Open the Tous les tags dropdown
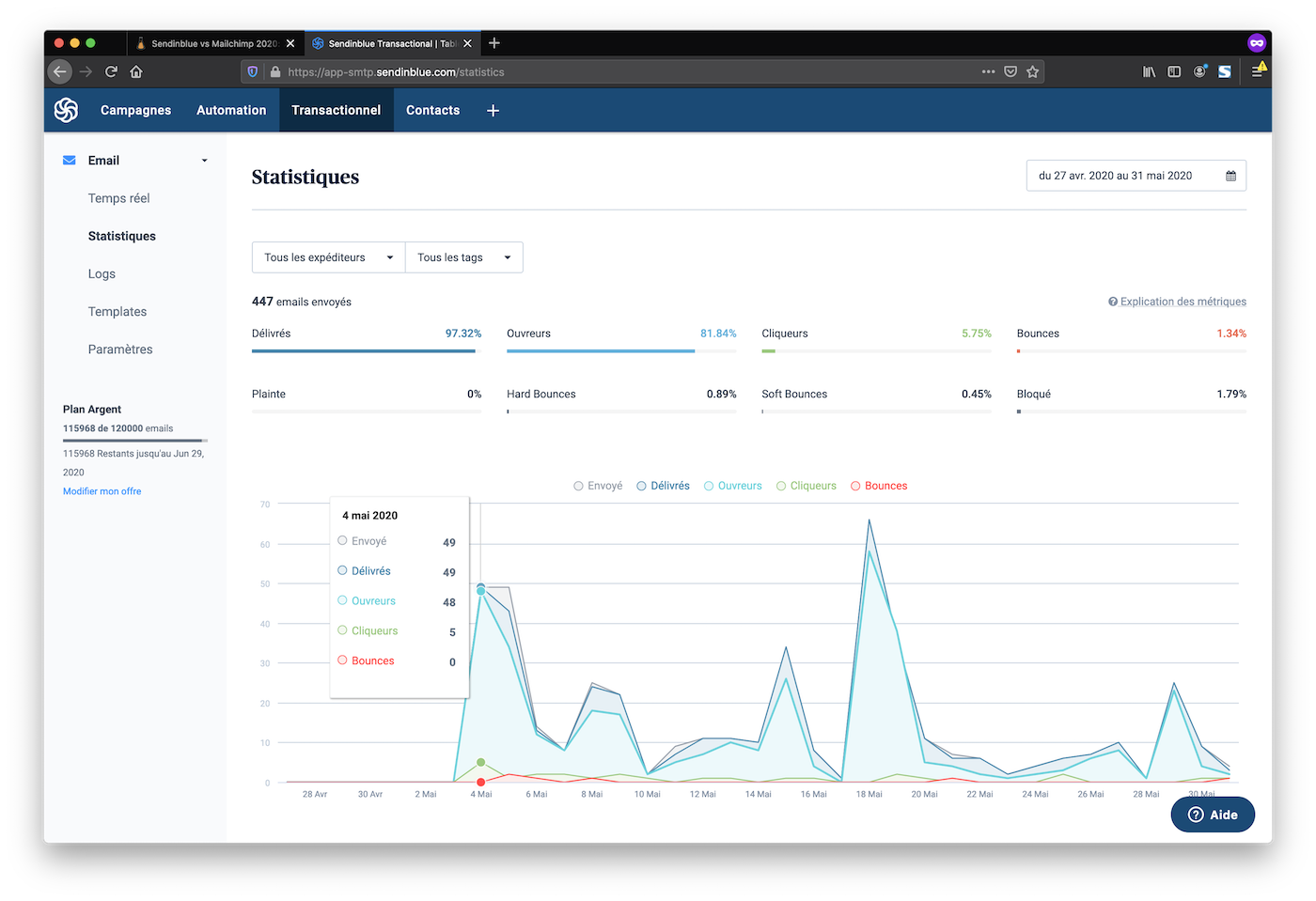 463,257
